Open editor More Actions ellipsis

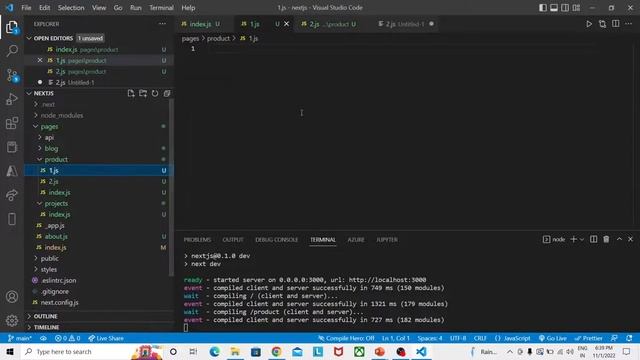pos(629,24)
